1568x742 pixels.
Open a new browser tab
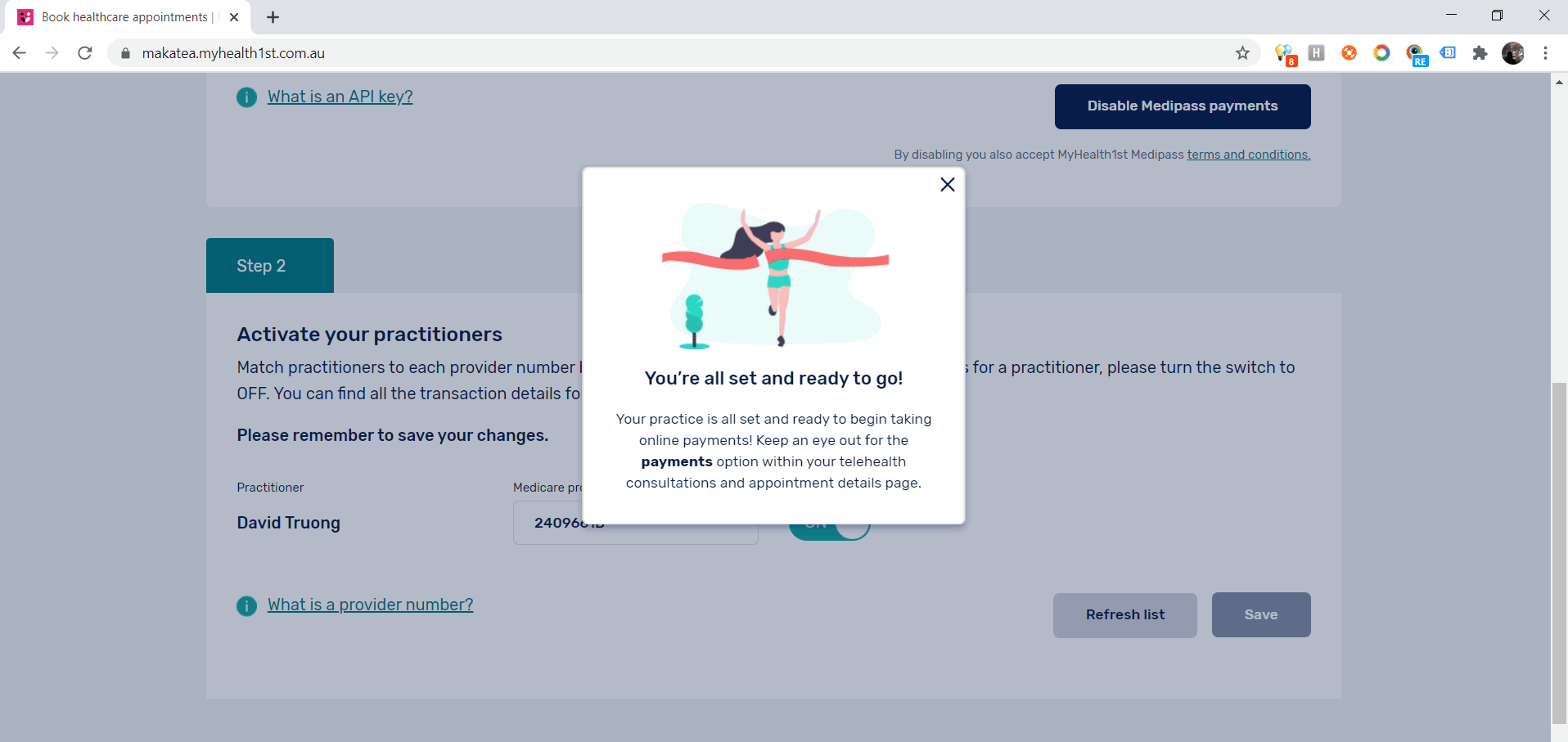pos(273,17)
